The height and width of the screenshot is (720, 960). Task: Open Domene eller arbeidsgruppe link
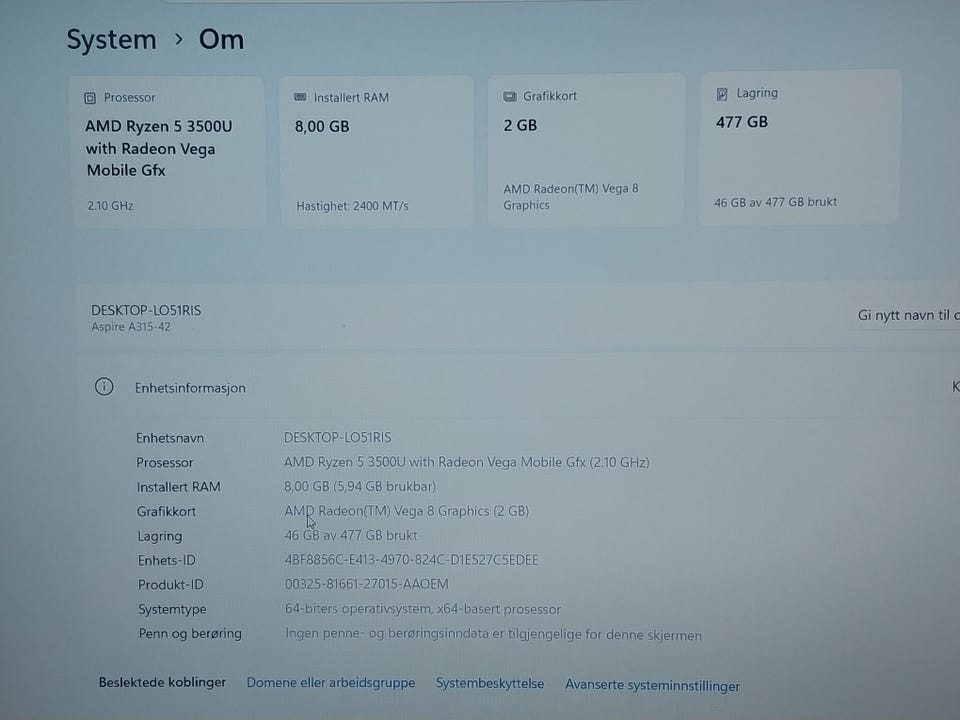331,683
